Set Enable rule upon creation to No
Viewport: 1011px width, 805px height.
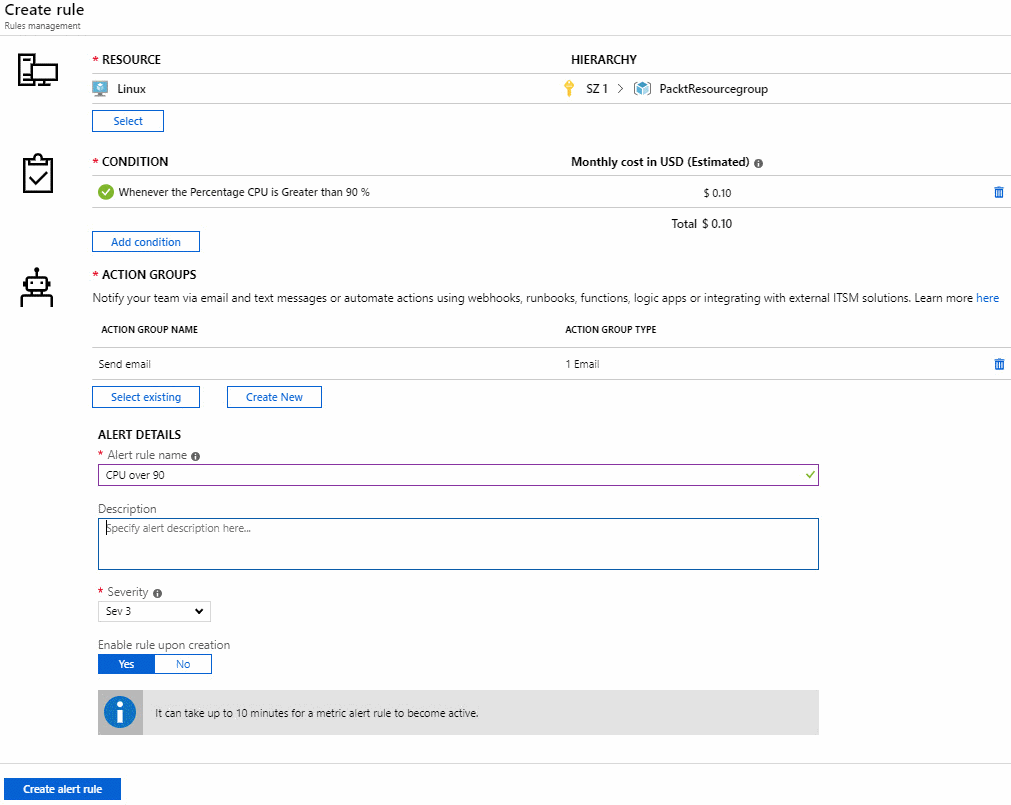(x=183, y=664)
